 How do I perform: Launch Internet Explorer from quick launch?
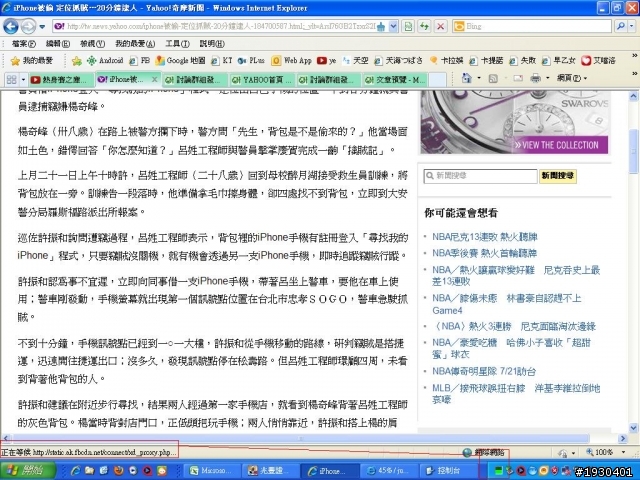coord(76,471)
